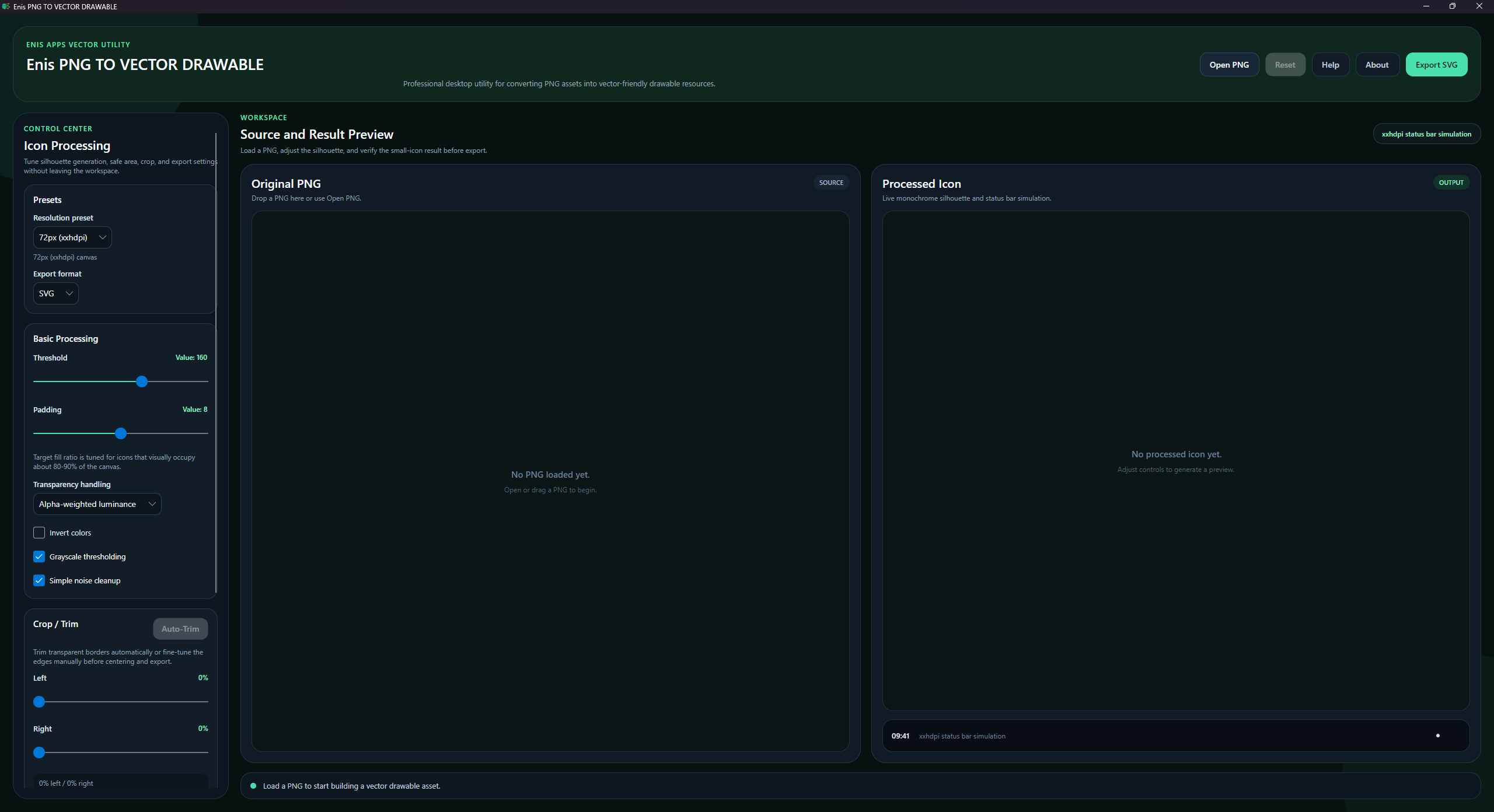The image size is (1494, 812).
Task: Open the About dialog
Action: tap(1377, 65)
